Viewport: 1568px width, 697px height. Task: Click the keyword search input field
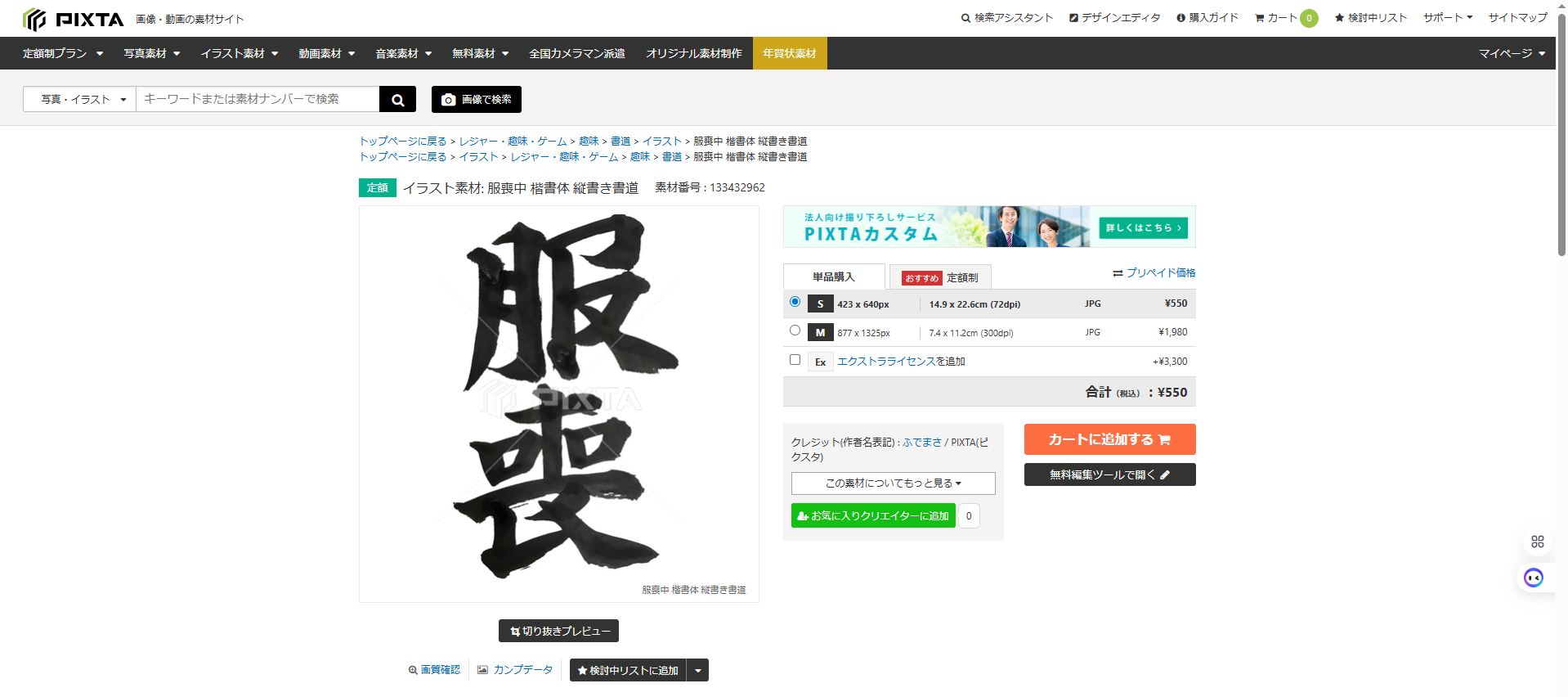[258, 99]
